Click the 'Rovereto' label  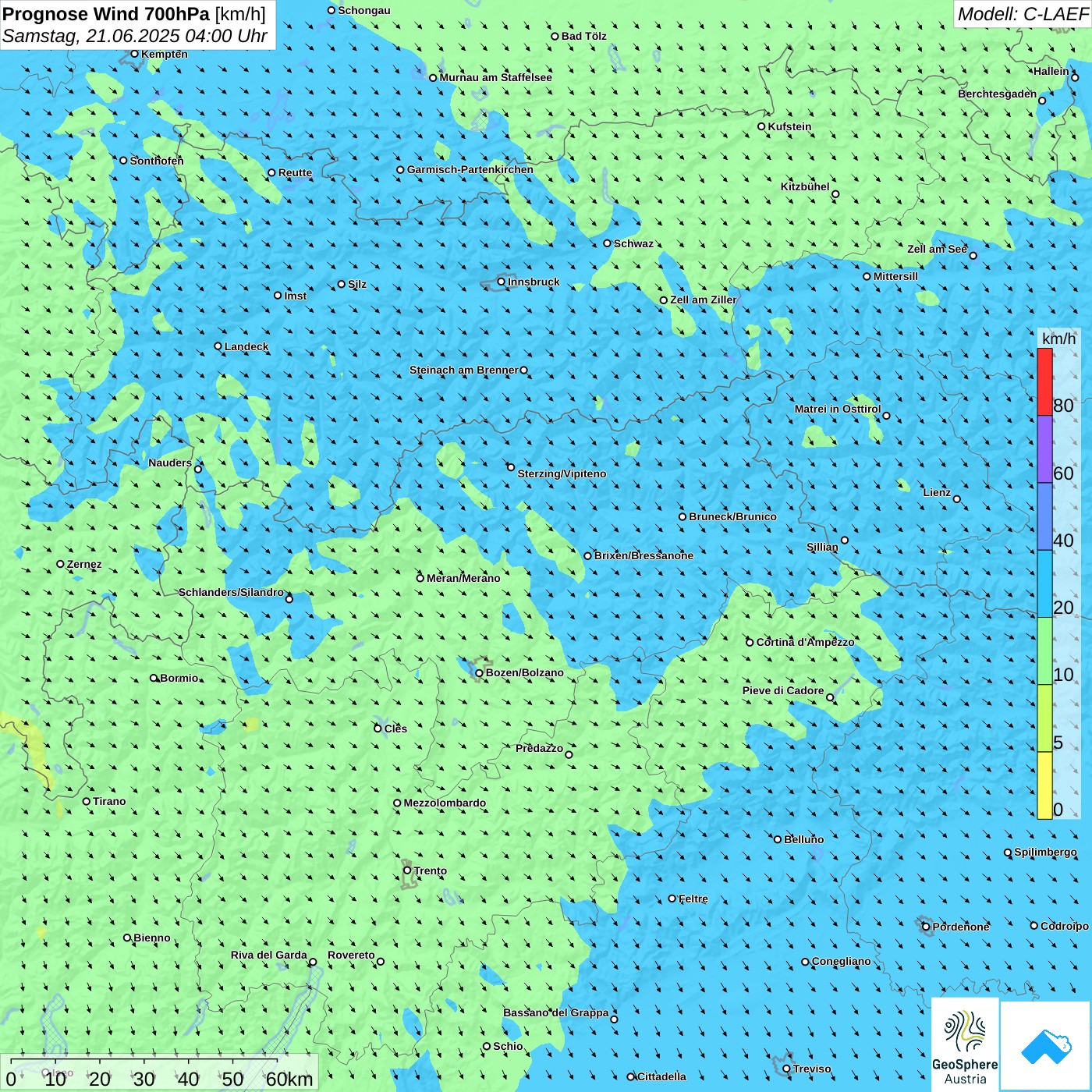pos(351,955)
